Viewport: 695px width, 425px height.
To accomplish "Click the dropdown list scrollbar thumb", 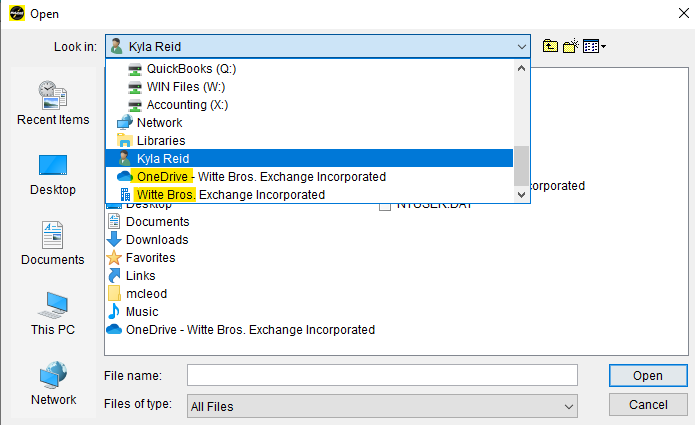I will coord(521,166).
